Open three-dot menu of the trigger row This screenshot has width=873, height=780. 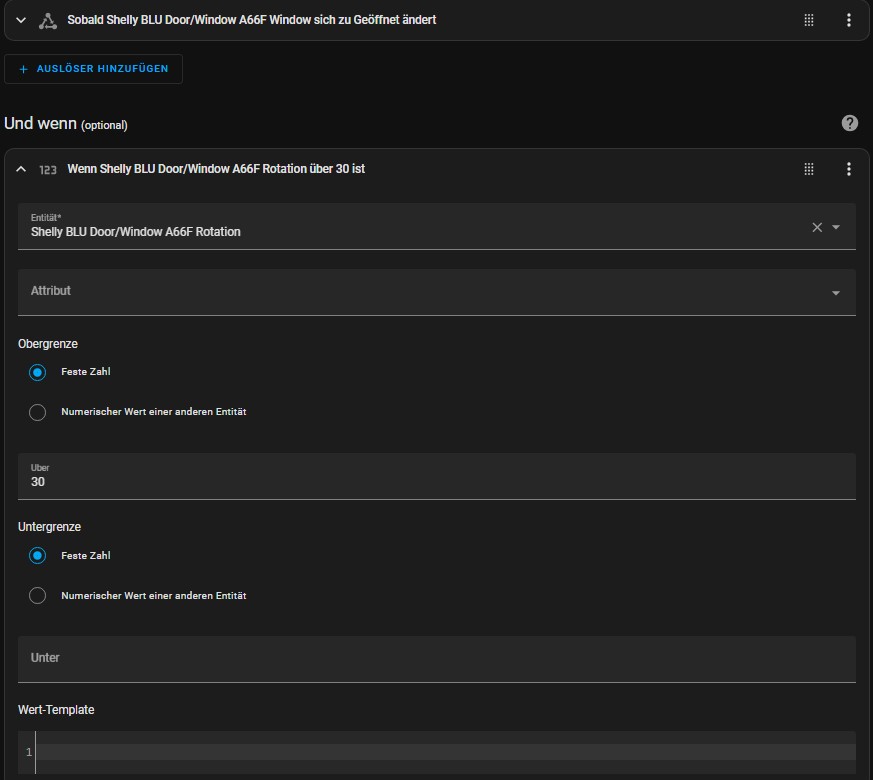[849, 20]
